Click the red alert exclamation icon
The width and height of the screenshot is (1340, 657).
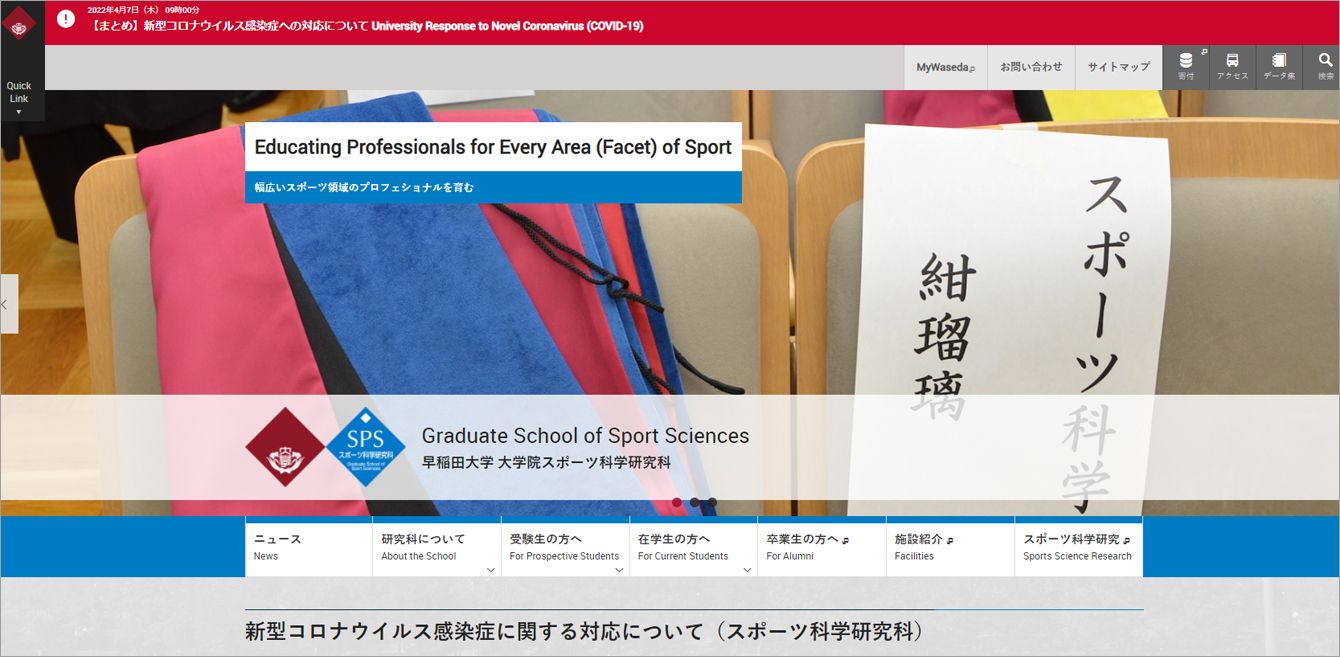(66, 19)
